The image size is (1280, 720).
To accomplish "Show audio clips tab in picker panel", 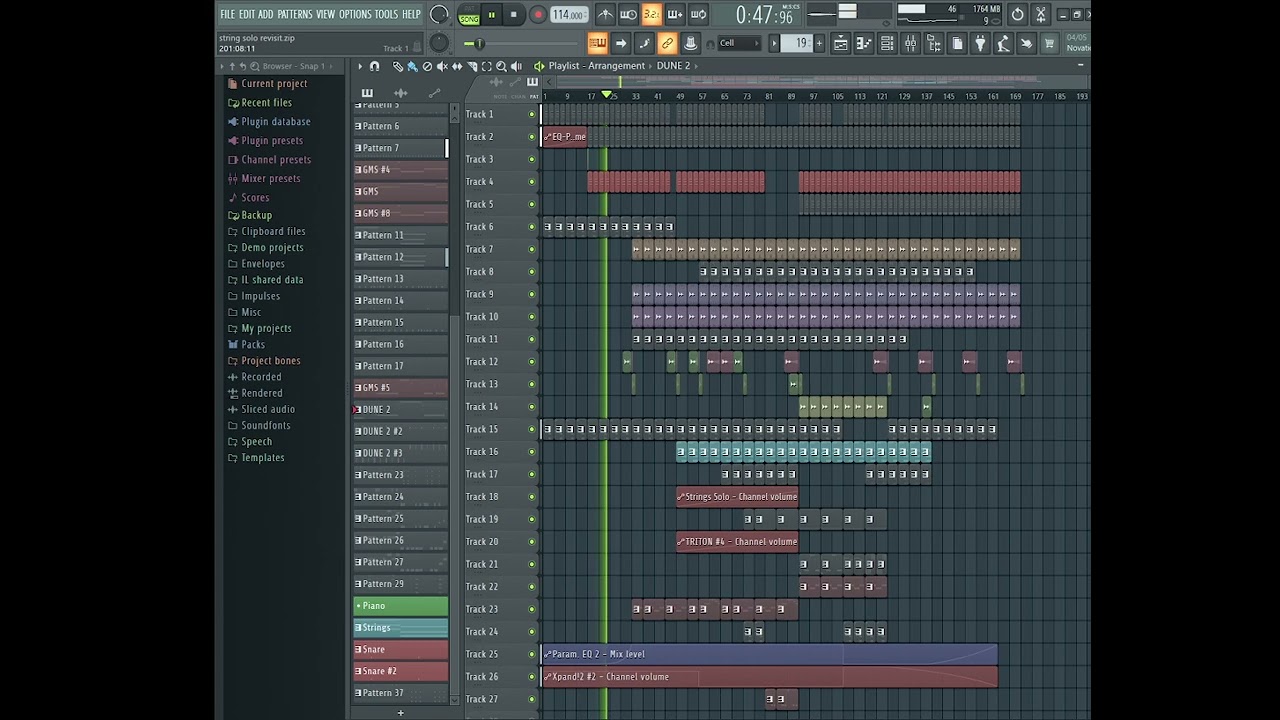I will click(x=400, y=93).
